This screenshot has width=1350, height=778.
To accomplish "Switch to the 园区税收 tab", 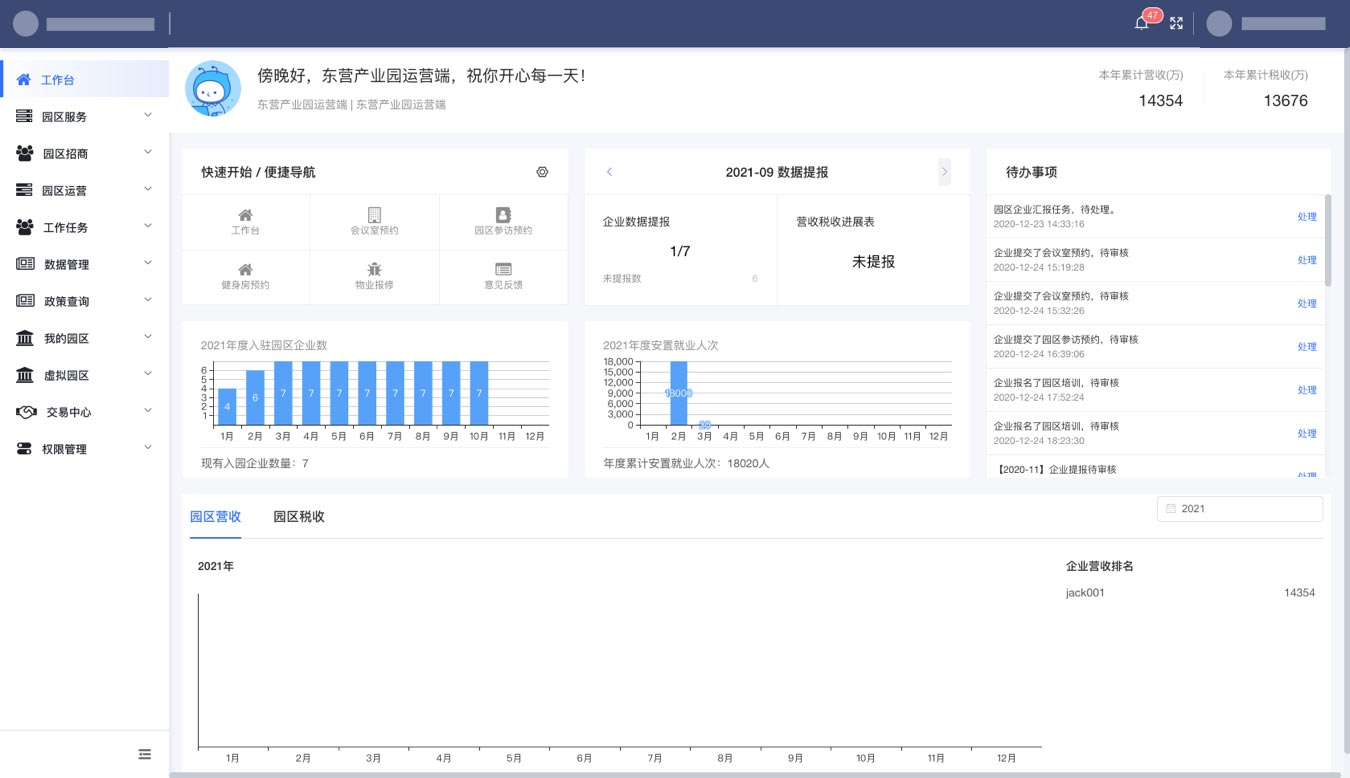I will 297,517.
